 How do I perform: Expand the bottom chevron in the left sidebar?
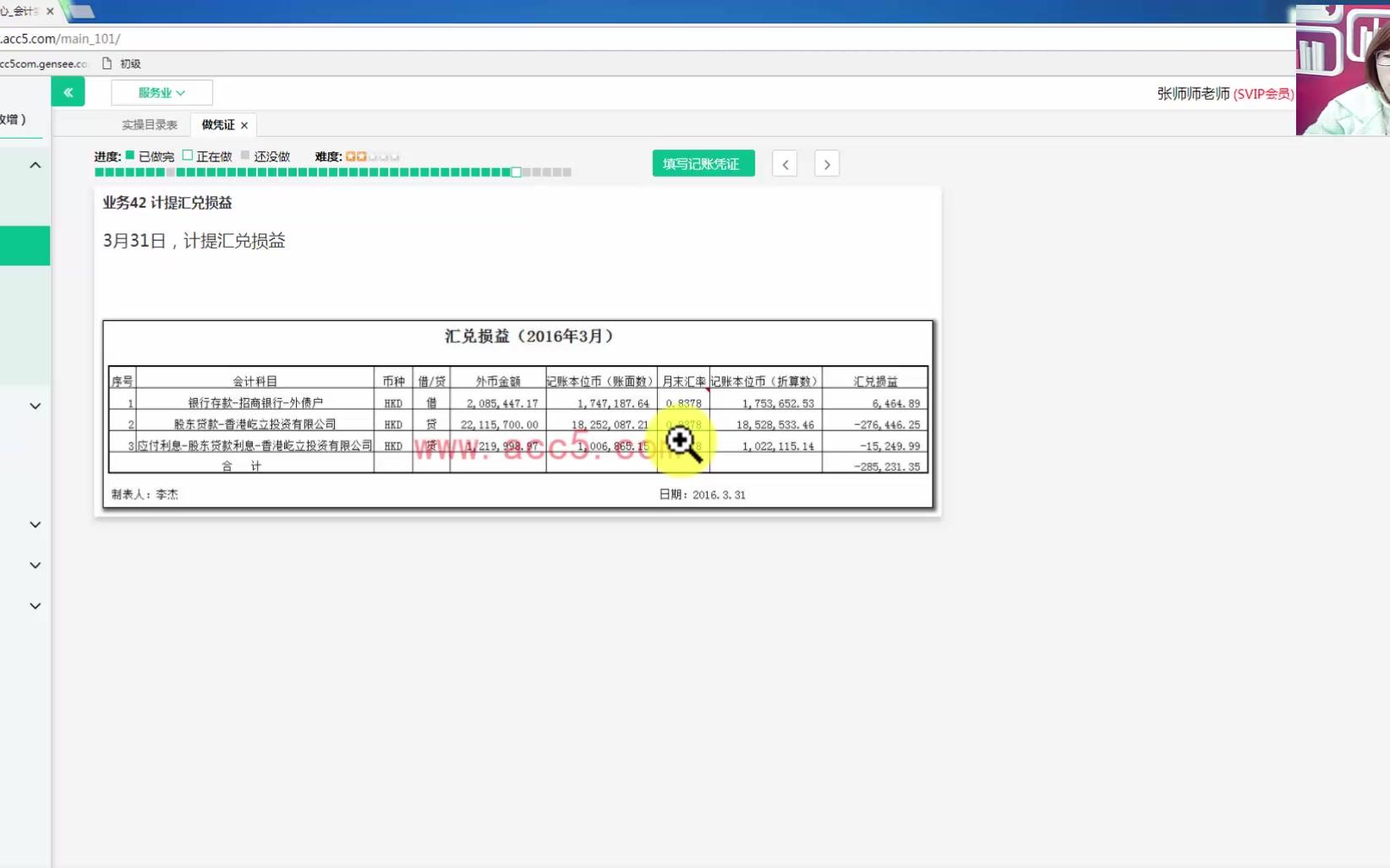coord(35,605)
